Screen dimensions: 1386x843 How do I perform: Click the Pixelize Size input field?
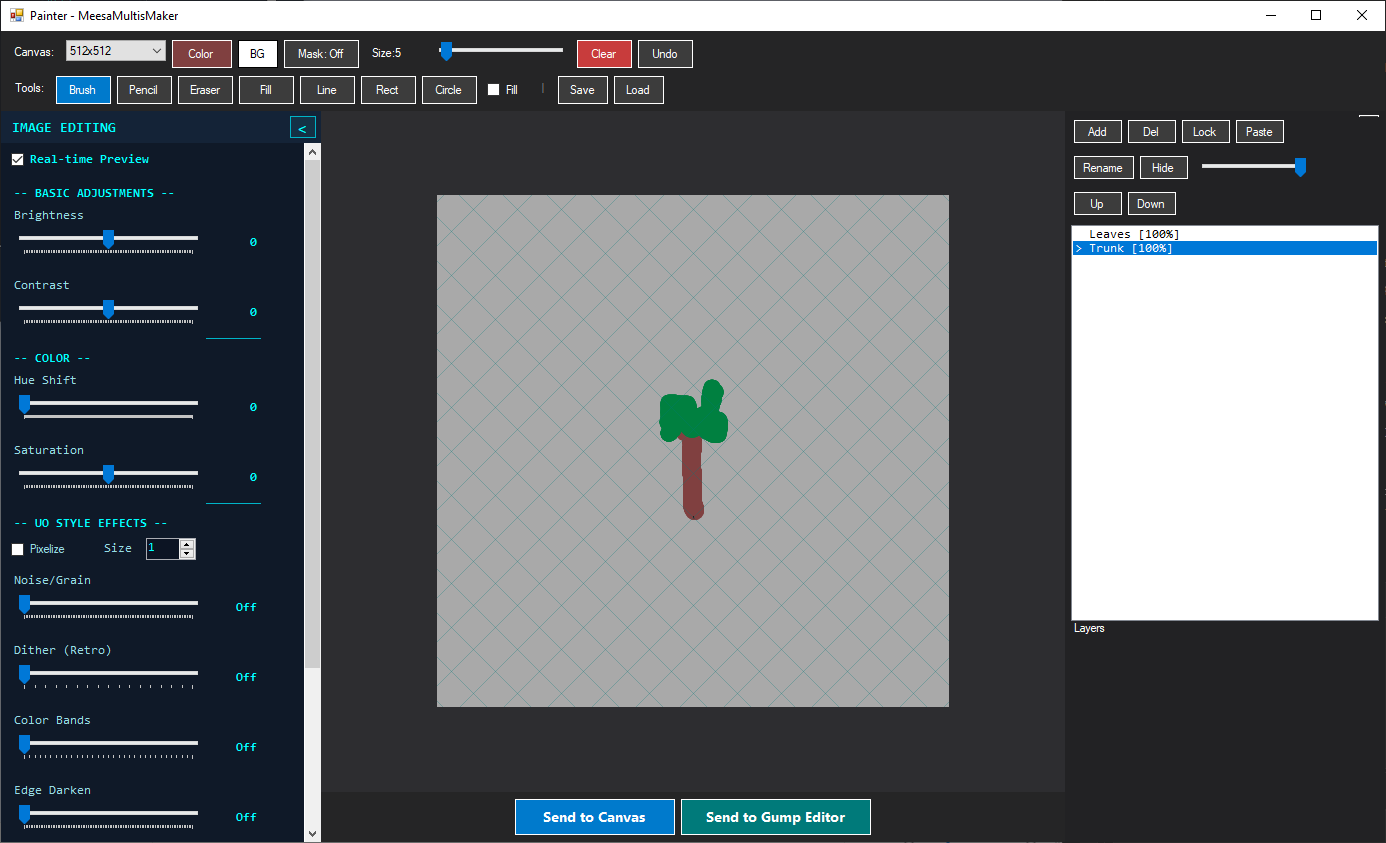coord(162,549)
